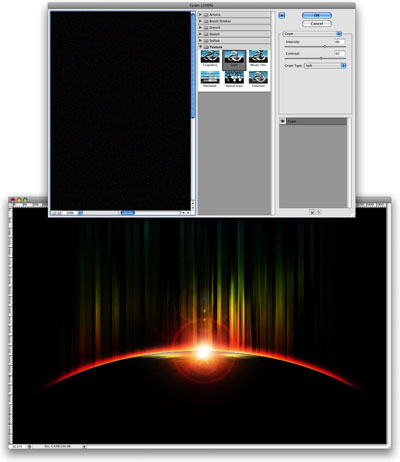Click the New effect layer icon
Viewport: 400px width, 462px height.
point(312,212)
